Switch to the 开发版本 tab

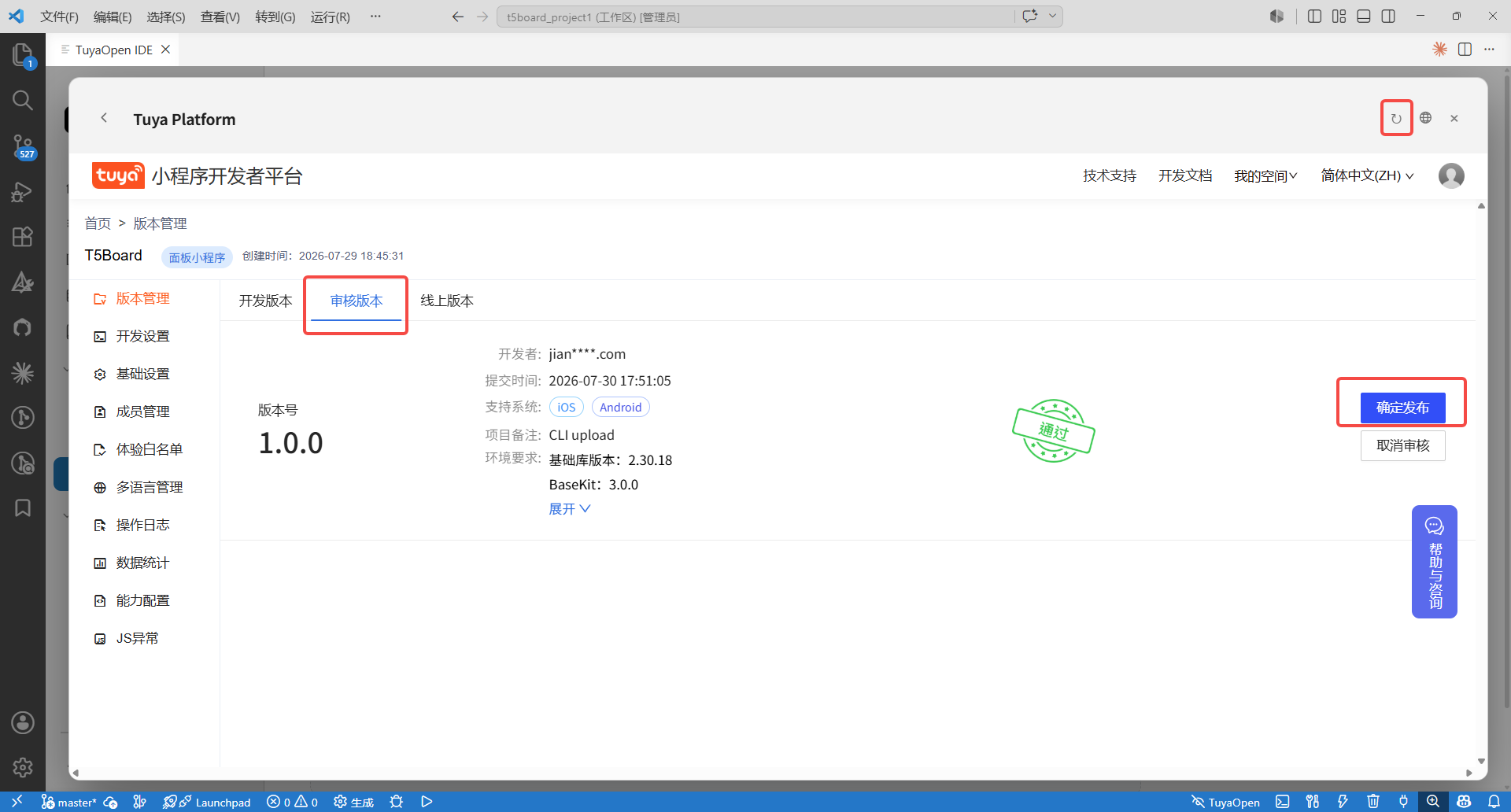click(266, 301)
